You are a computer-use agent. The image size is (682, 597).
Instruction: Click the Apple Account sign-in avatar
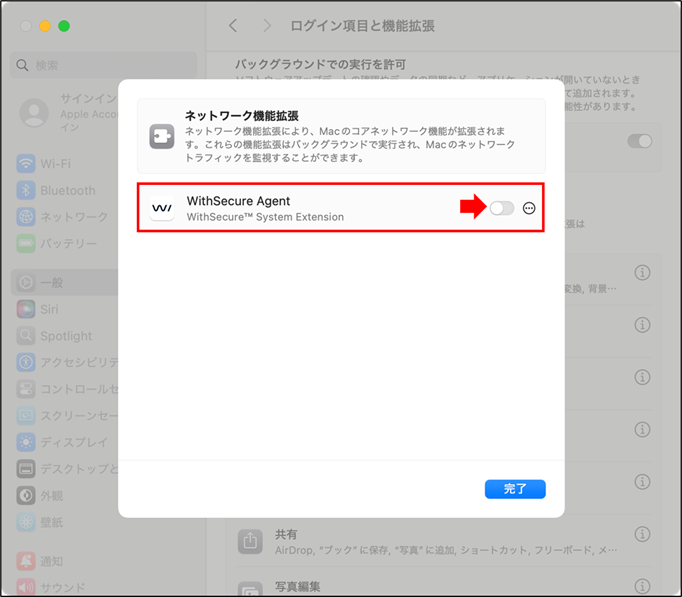coord(35,112)
